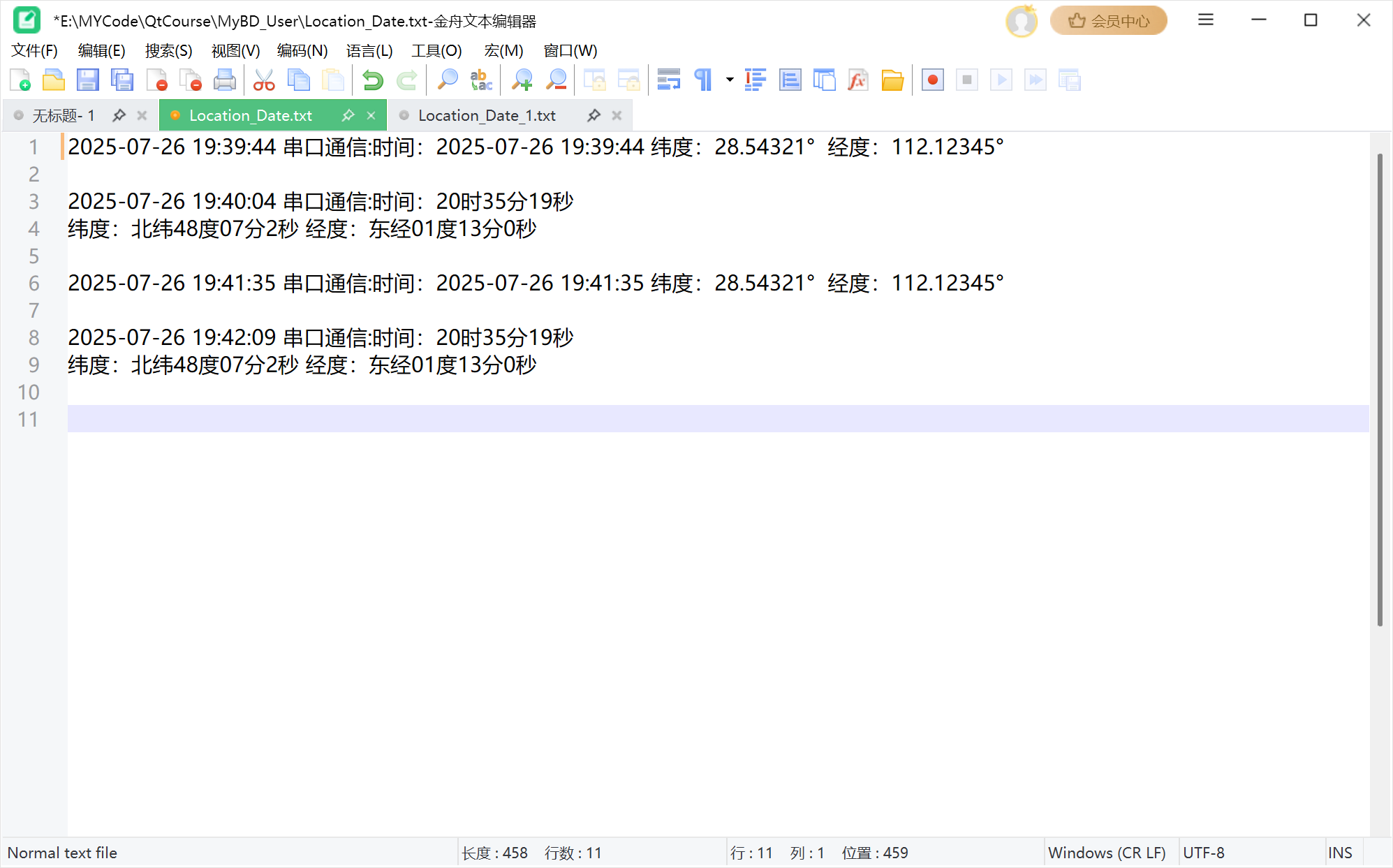Toggle word wrap toolbar button
The image size is (1393, 868).
(668, 80)
